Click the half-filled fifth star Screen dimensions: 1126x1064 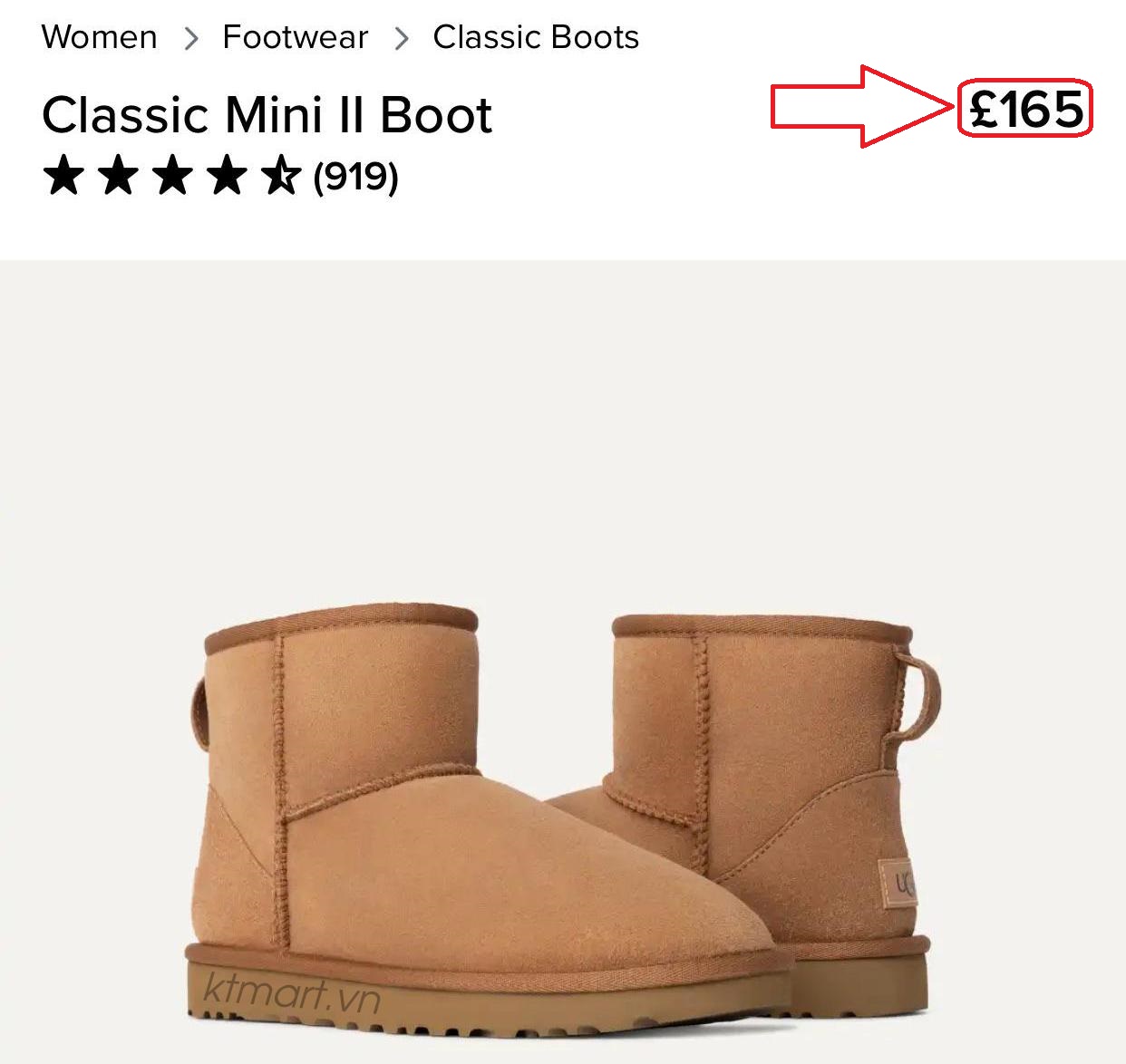pyautogui.click(x=280, y=175)
